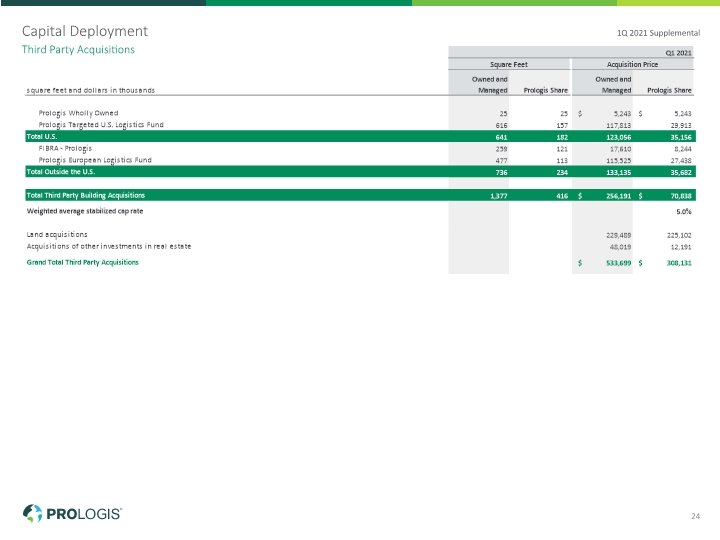Click the page number "24"
Screen dimensions: 720x540
point(695,516)
